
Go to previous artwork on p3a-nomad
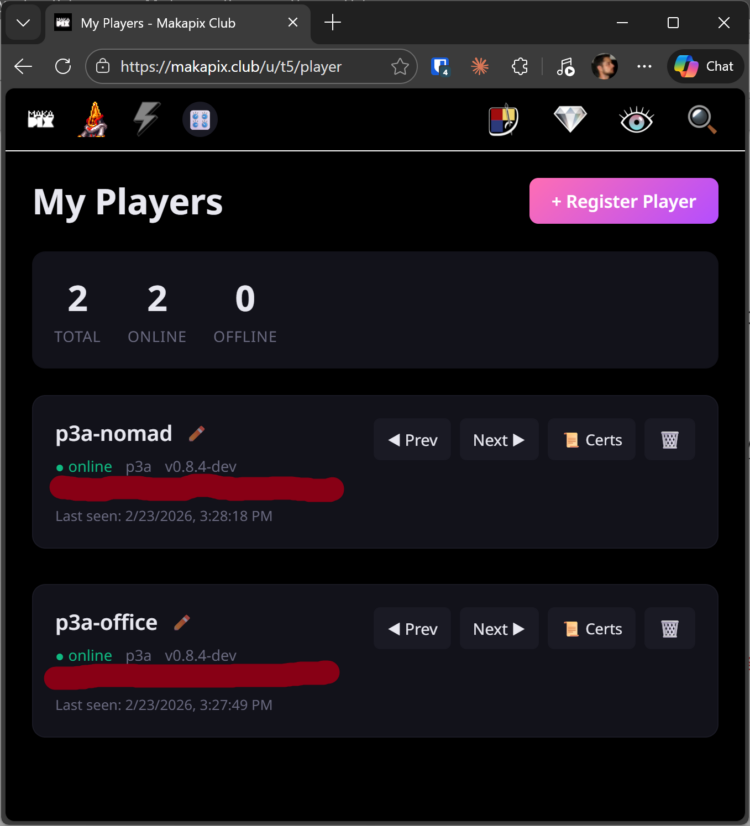[412, 439]
